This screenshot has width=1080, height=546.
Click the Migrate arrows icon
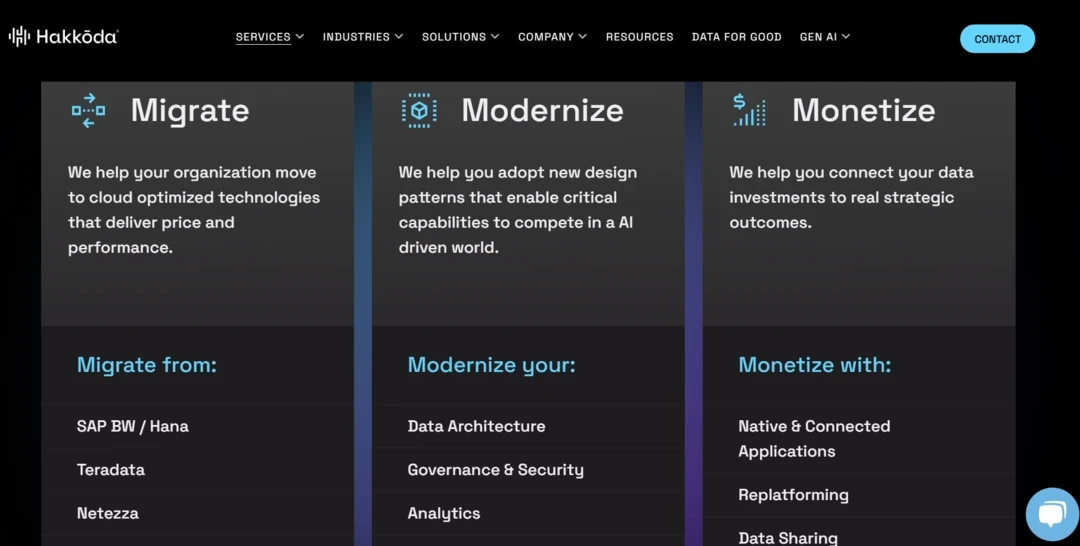point(88,110)
